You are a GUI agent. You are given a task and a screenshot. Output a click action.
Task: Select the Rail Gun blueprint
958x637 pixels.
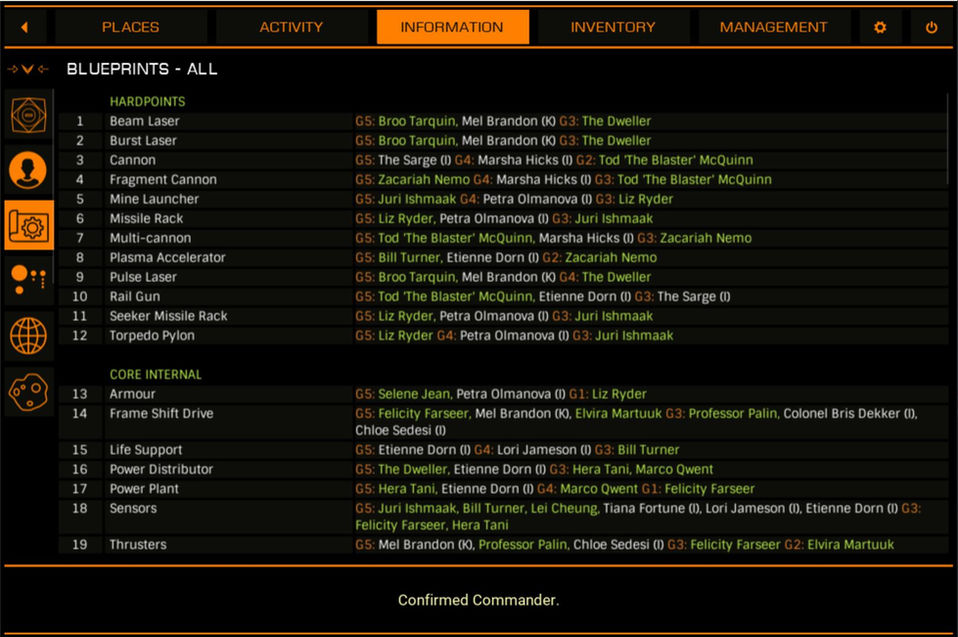pos(503,297)
